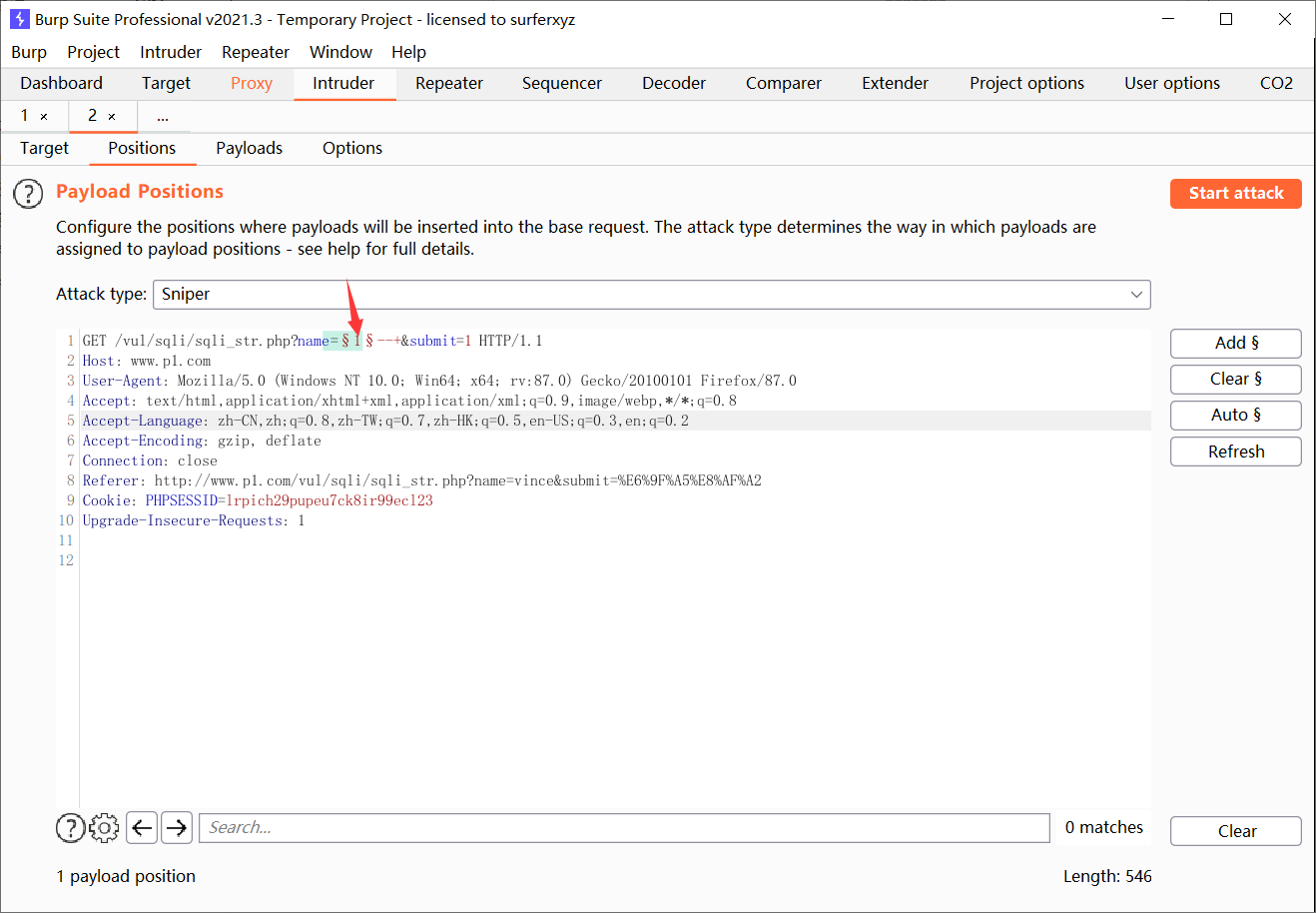Open the Burp menu
1316x913 pixels.
tap(29, 52)
